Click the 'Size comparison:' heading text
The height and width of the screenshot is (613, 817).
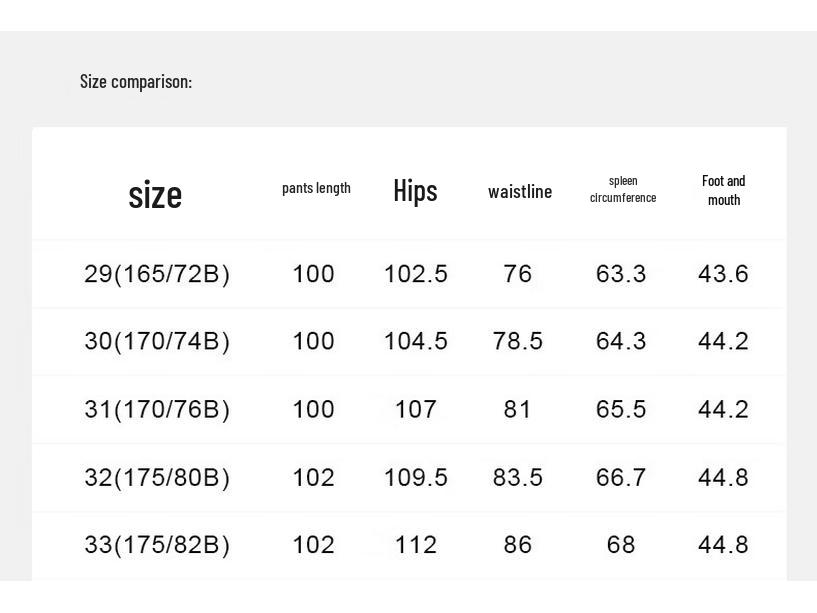pyautogui.click(x=136, y=82)
